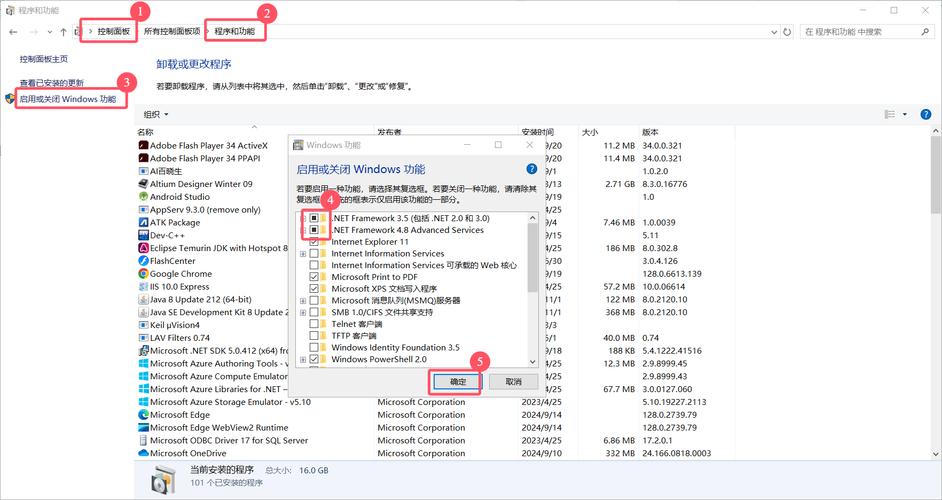Click the features list scrollbar thumb
Screen dimensions: 942x500
pos(532,257)
